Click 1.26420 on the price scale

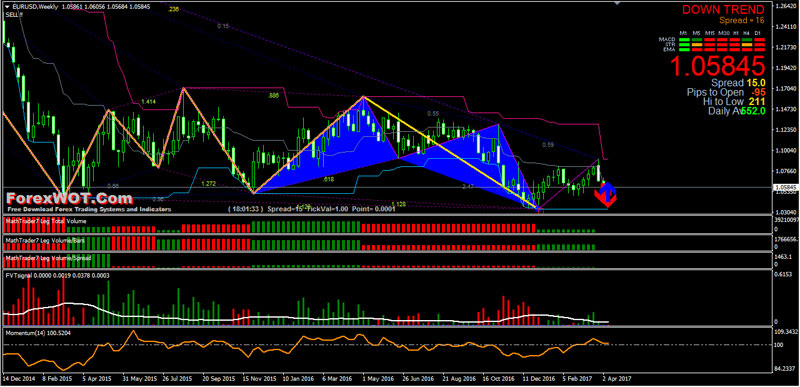[786, 7]
